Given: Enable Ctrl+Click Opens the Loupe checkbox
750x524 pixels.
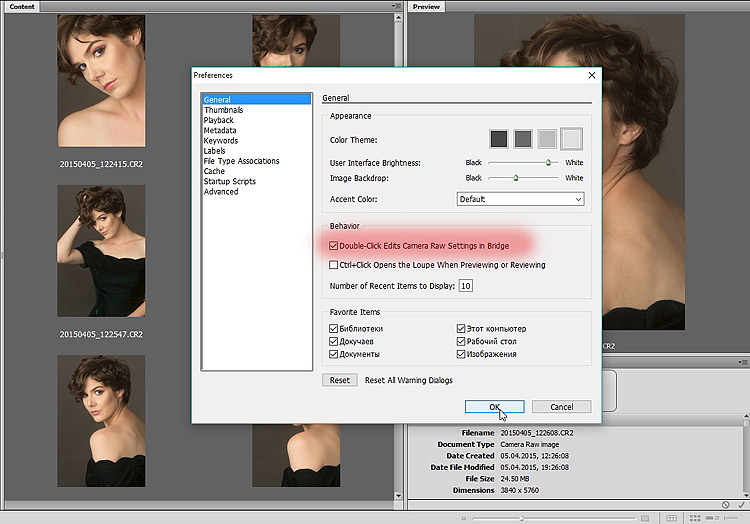Looking at the screenshot, I should pyautogui.click(x=334, y=265).
